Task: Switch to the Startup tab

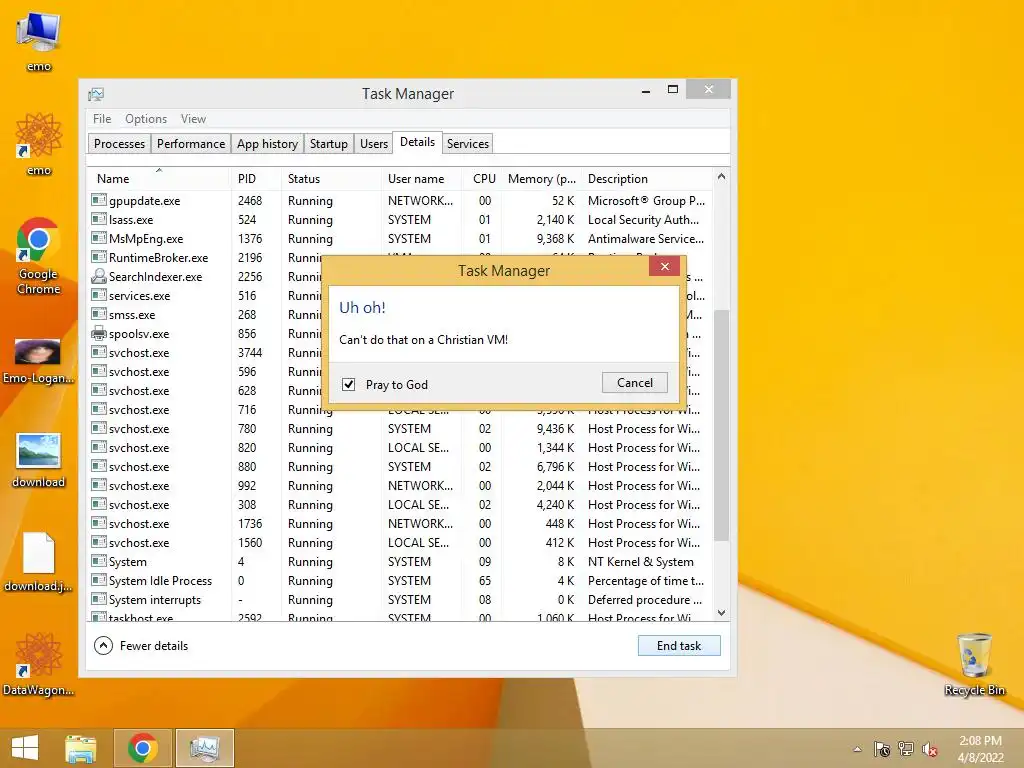Action: pos(328,144)
